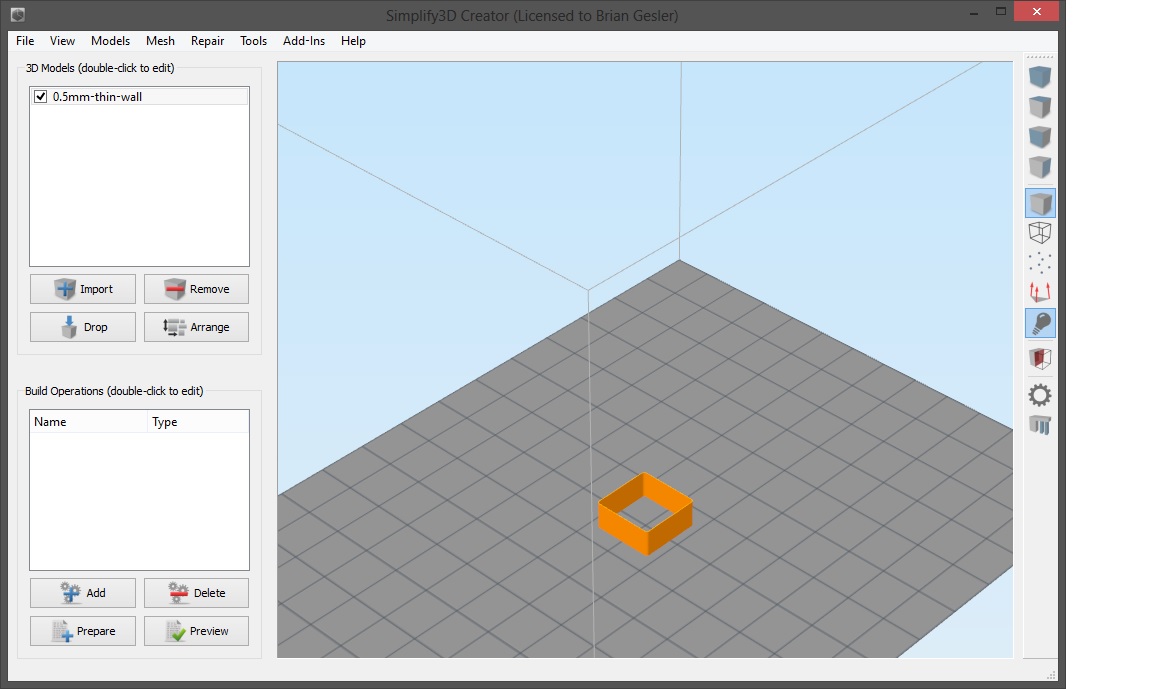Switch to top view cube icon
Screen dimensions: 1152x689
1040,107
